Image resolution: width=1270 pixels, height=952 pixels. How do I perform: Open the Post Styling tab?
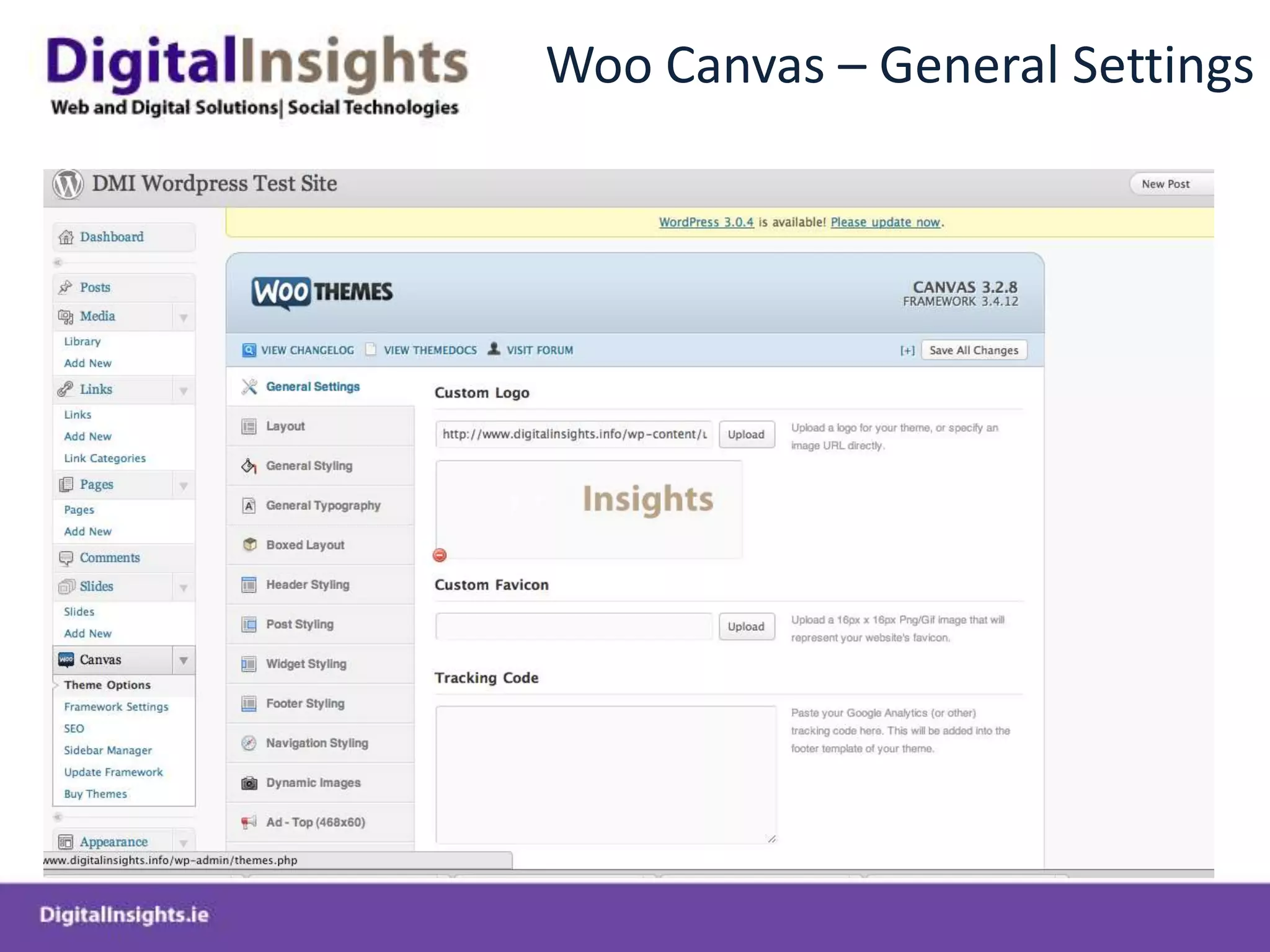(321, 625)
